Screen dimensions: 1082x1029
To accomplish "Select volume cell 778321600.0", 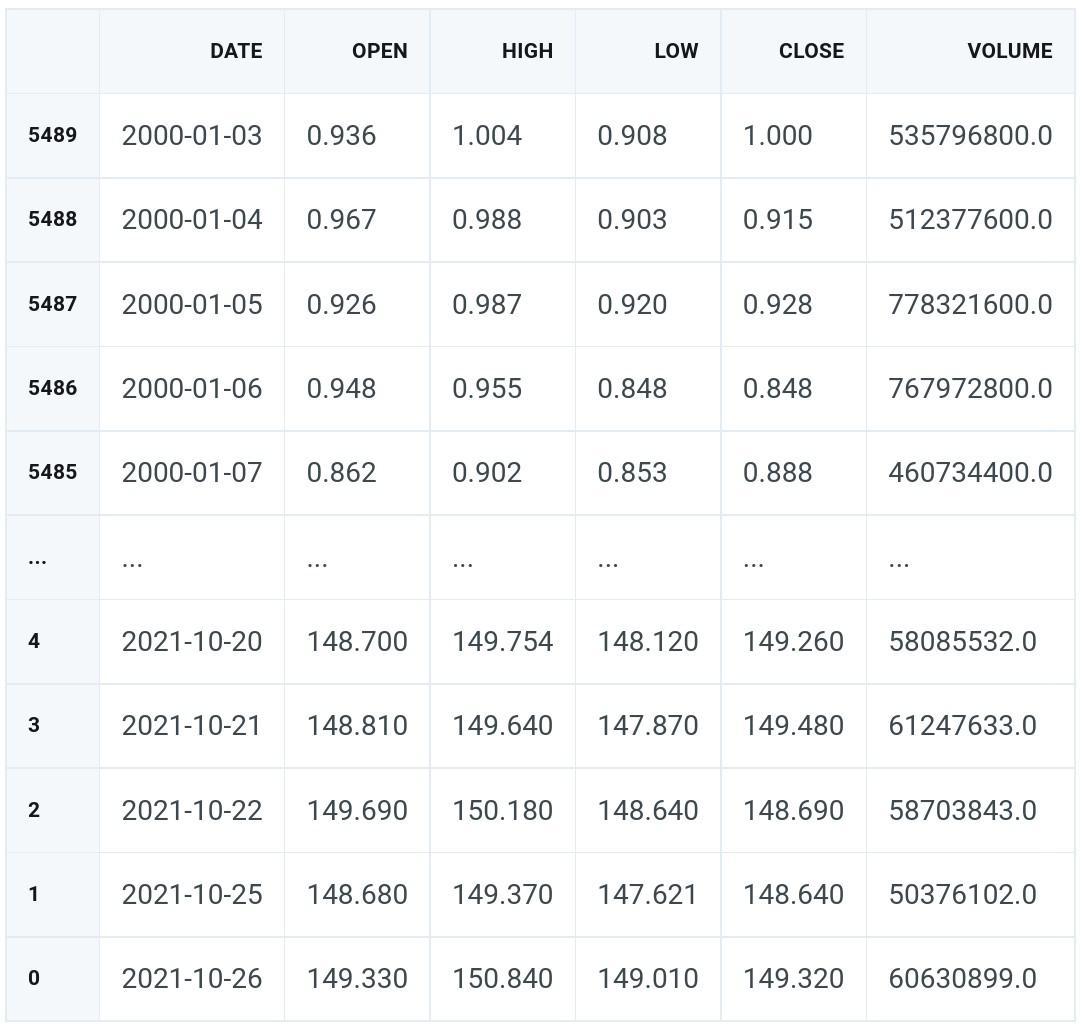I will (970, 304).
